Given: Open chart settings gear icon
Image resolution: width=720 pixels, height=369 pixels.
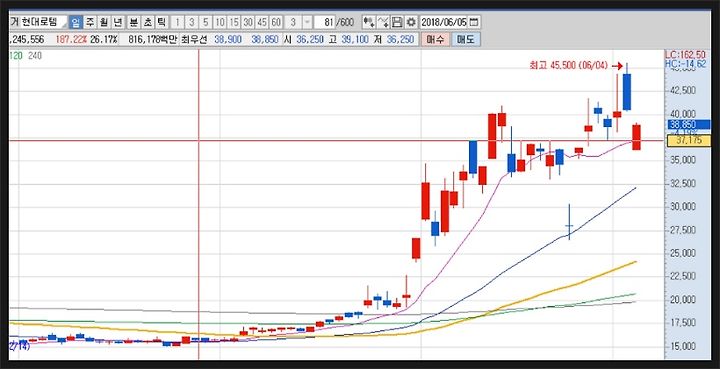Looking at the screenshot, I should pyautogui.click(x=411, y=22).
